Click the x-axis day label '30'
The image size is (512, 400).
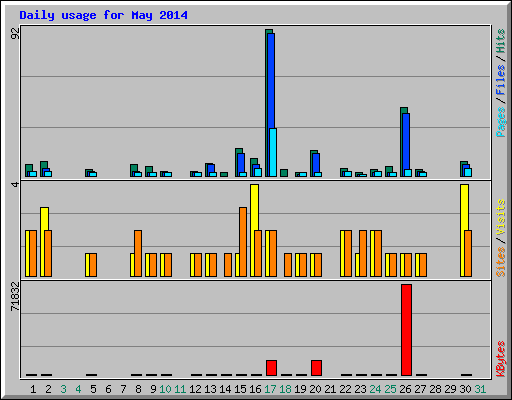click(x=465, y=389)
